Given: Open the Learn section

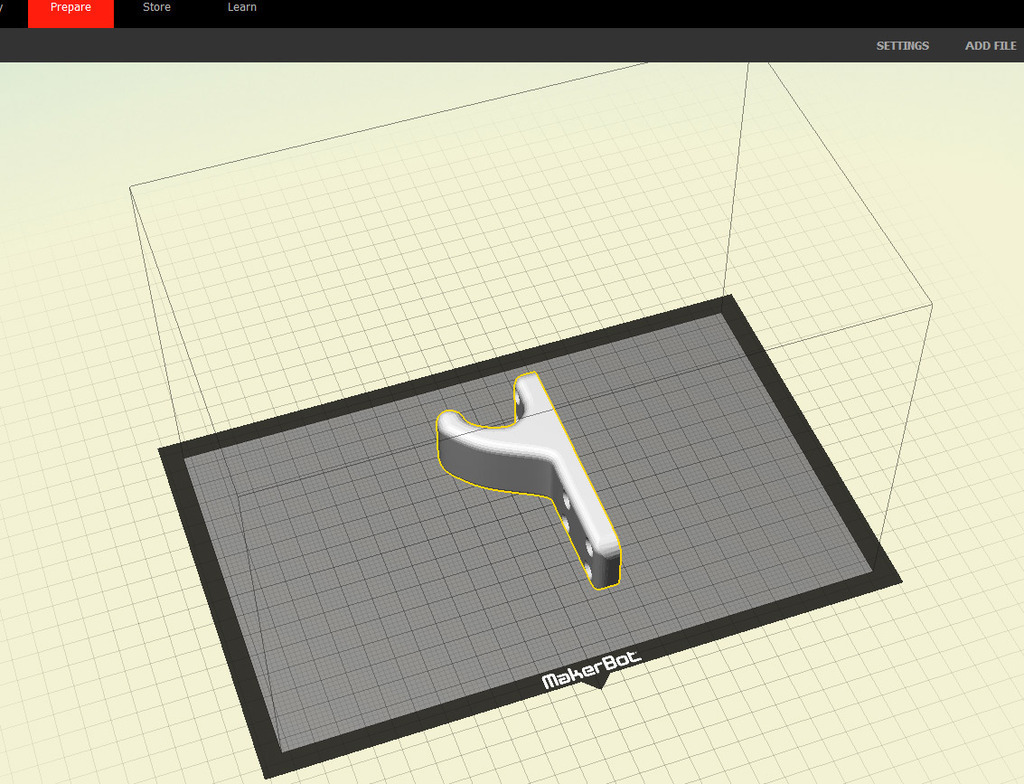Looking at the screenshot, I should (241, 7).
